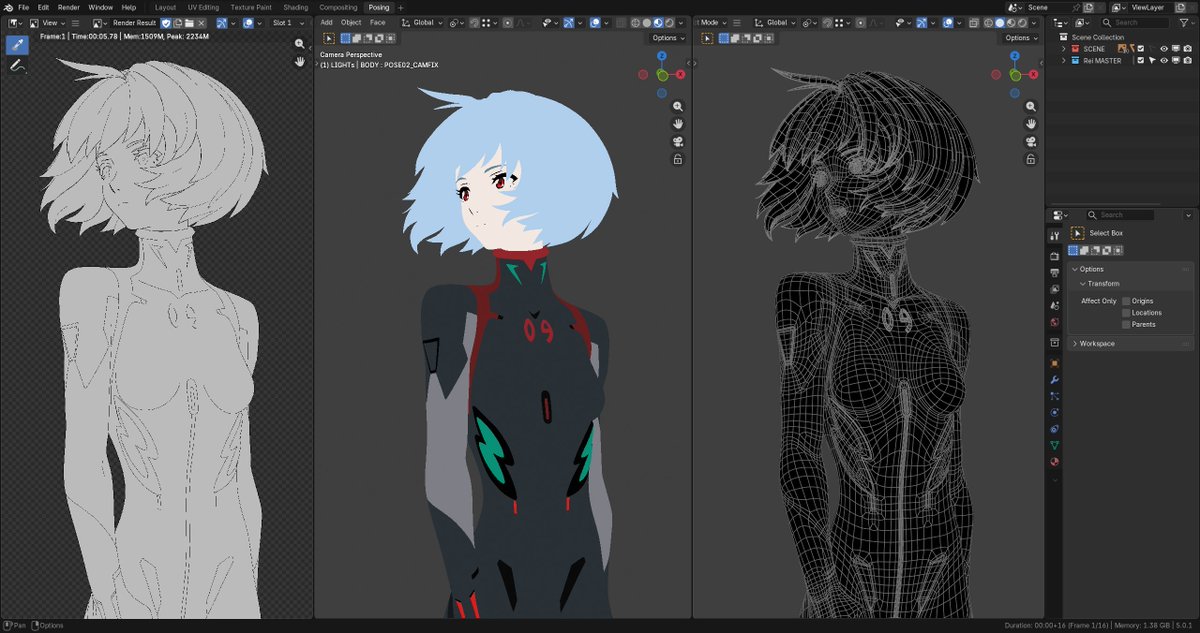Toggle exclude checkbox for SCENE collection
Screen dimensions: 1200x633
coord(1141,49)
